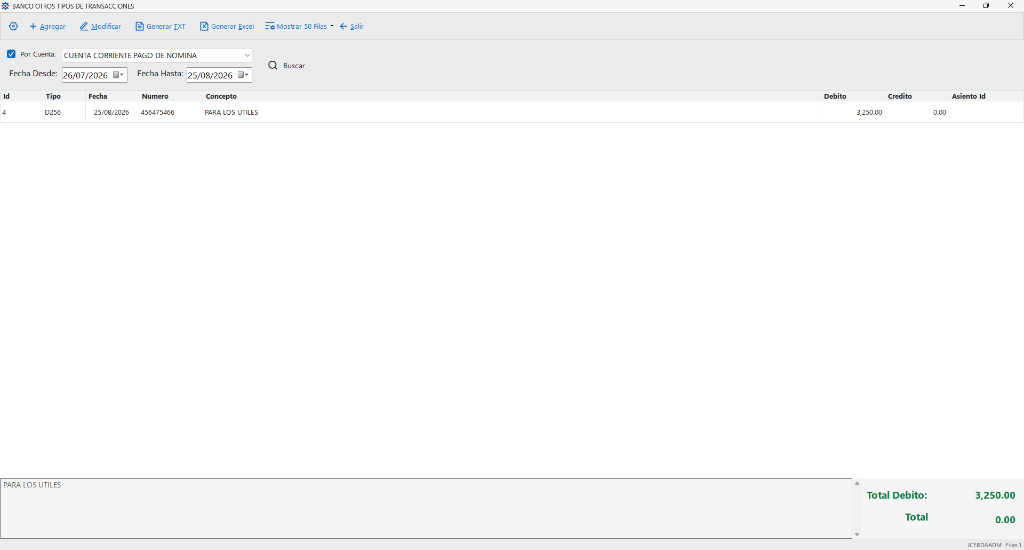The width and height of the screenshot is (1024, 550).
Task: Click the date cell 25/08/2026 in the grid
Action: coord(111,112)
